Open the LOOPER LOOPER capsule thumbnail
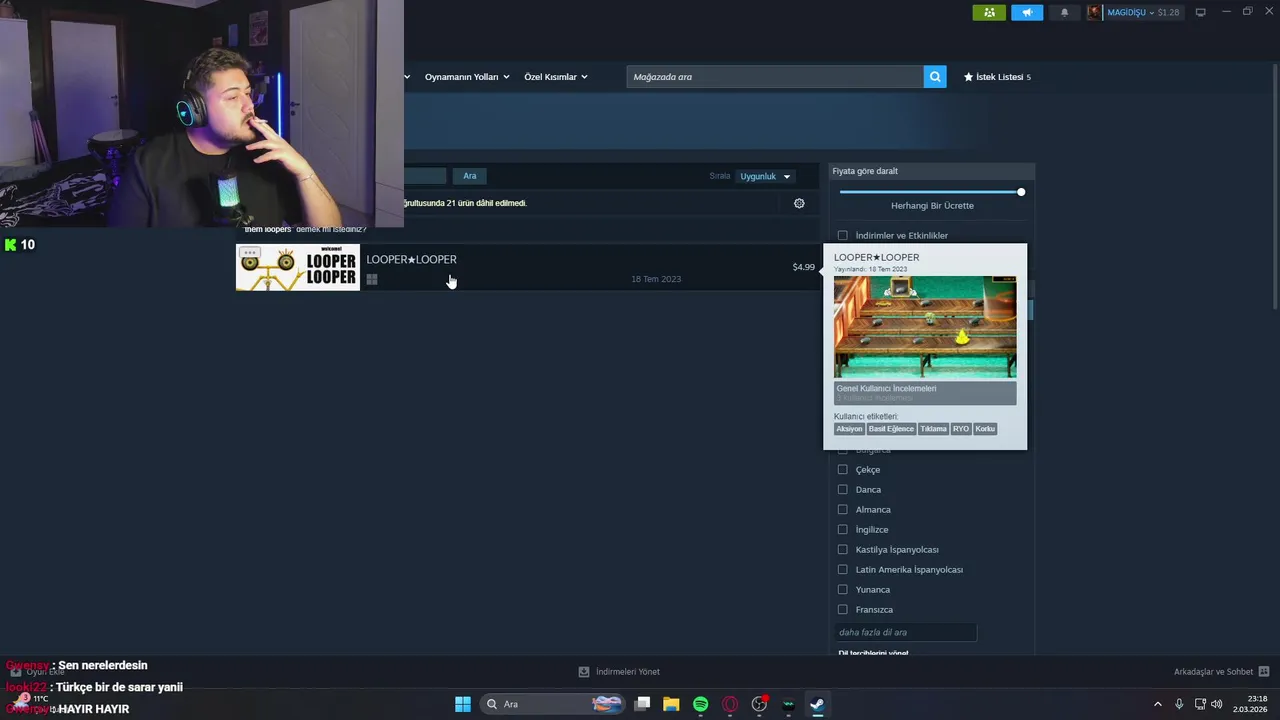Viewport: 1280px width, 720px height. point(298,267)
